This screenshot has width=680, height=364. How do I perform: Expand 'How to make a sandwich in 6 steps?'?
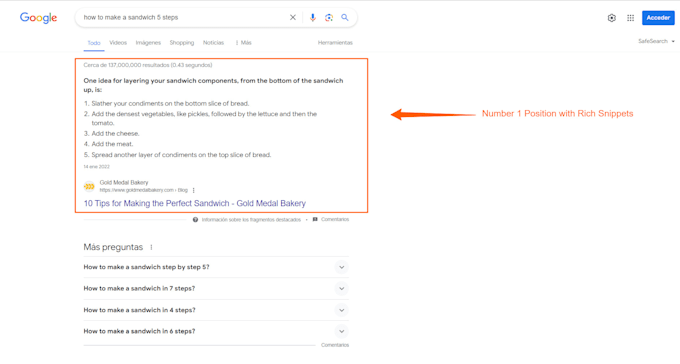click(x=216, y=331)
